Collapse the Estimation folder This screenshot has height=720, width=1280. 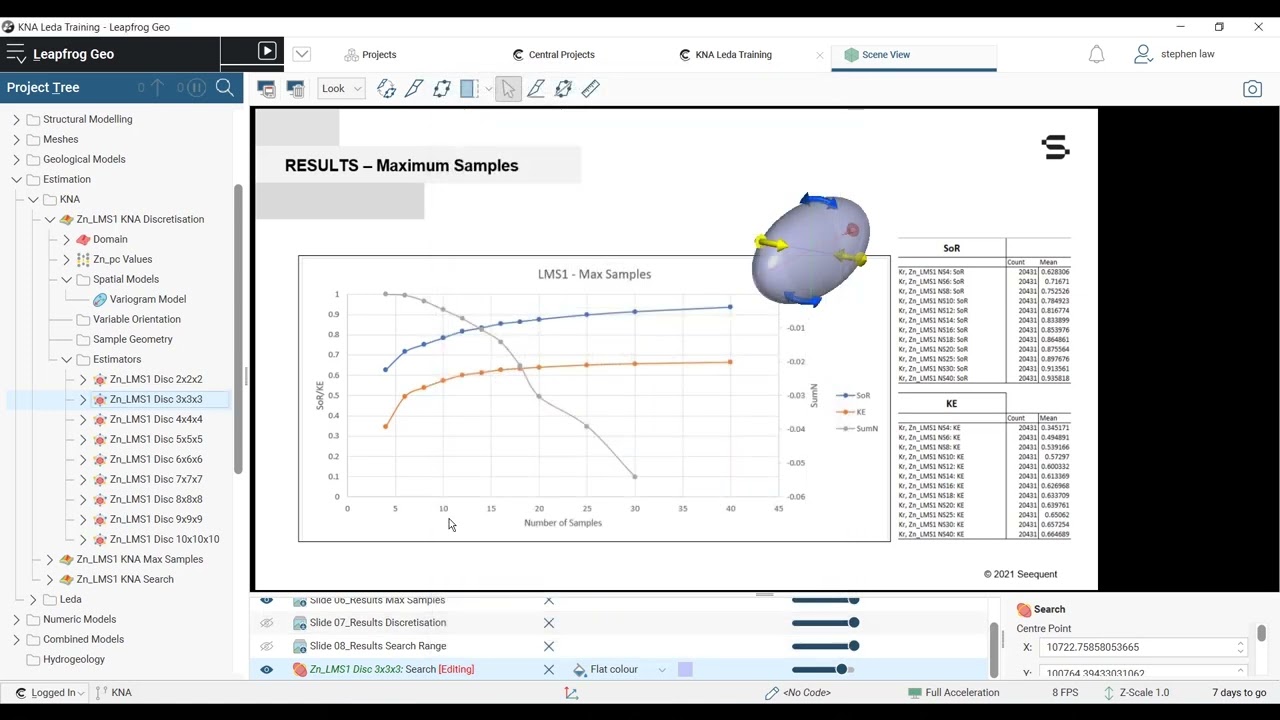click(16, 179)
